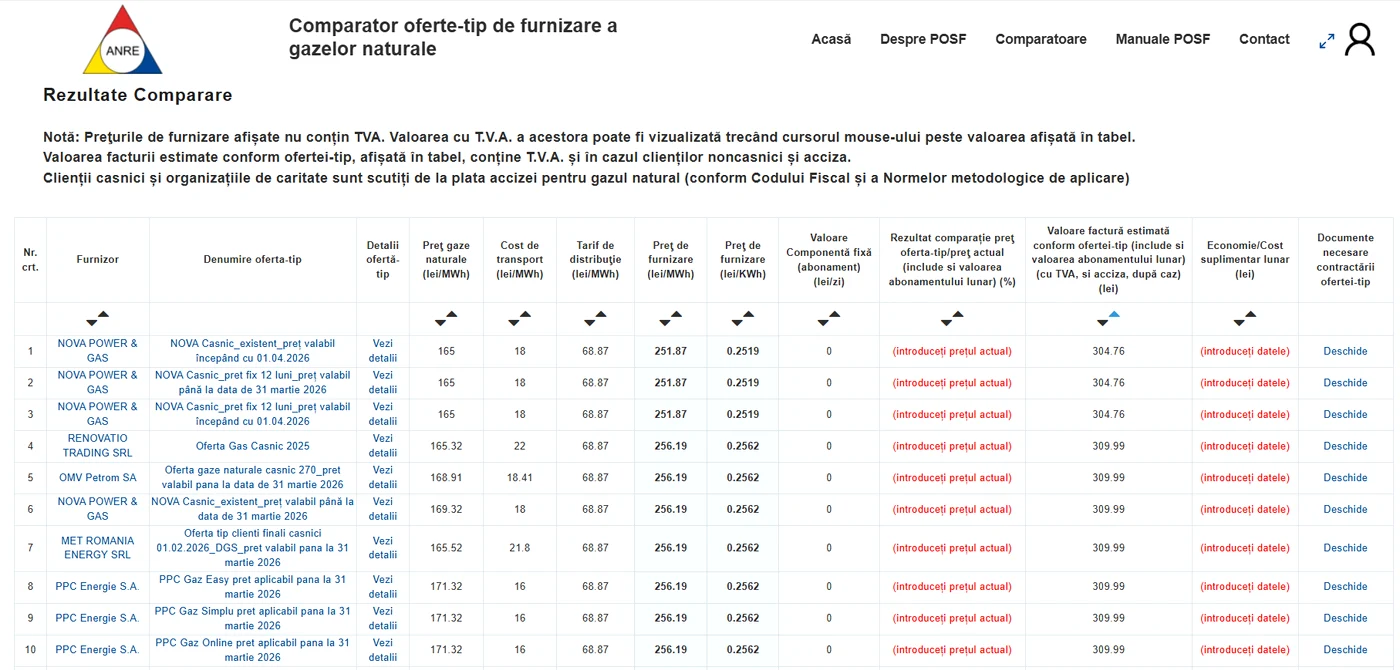Open offer PPC Gaz Easy
The height and width of the screenshot is (670, 1400).
click(x=253, y=587)
